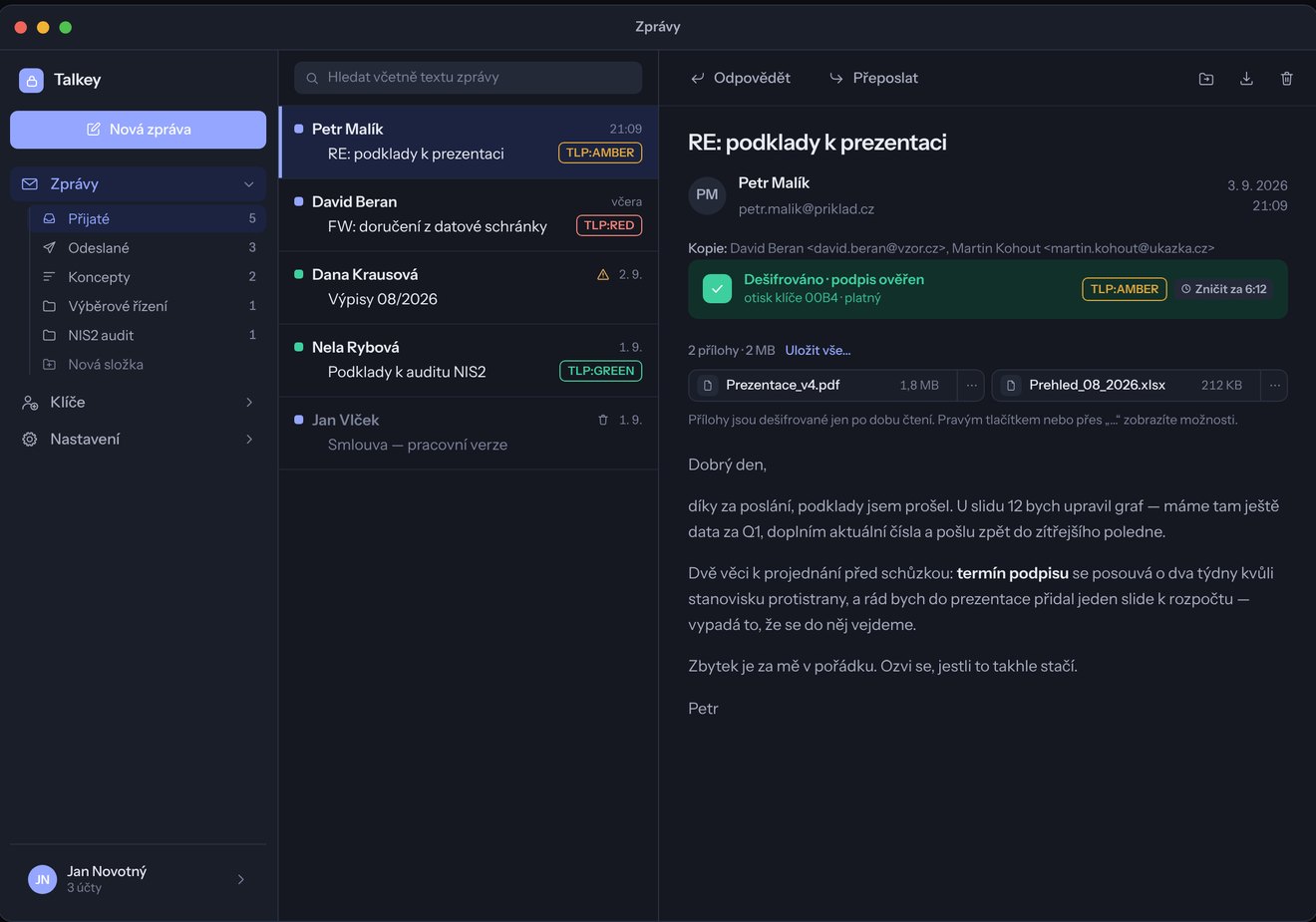The height and width of the screenshot is (922, 1316).
Task: Focus the Hledat včetně textu zprávy field
Action: (468, 78)
